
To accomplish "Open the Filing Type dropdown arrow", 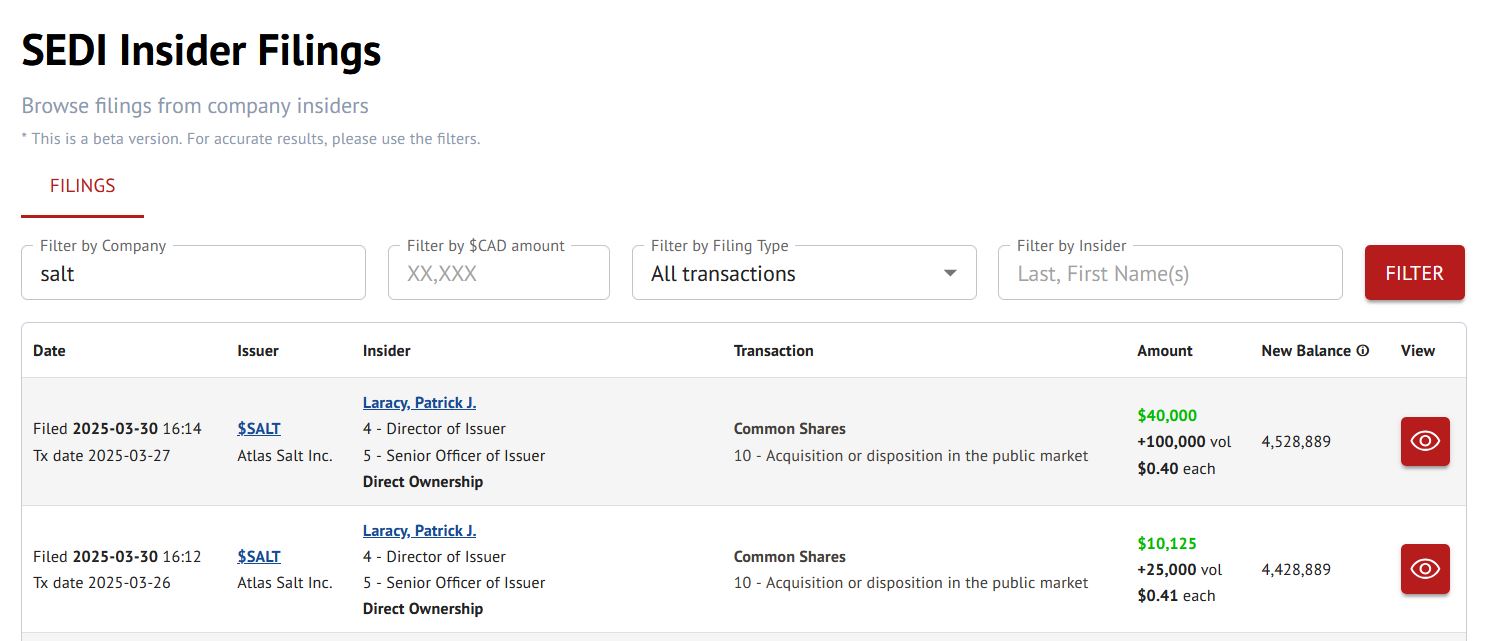I will tap(950, 274).
